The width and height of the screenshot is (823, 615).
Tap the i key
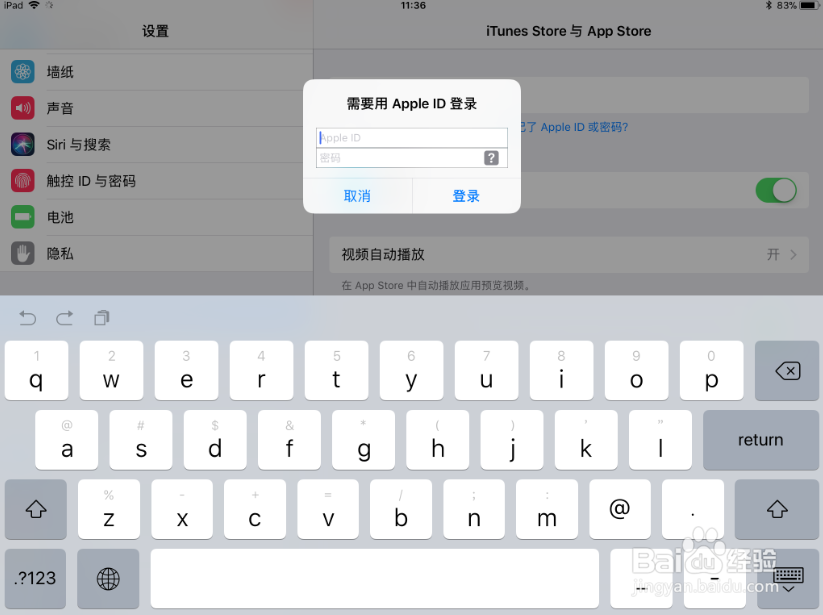pyautogui.click(x=562, y=371)
